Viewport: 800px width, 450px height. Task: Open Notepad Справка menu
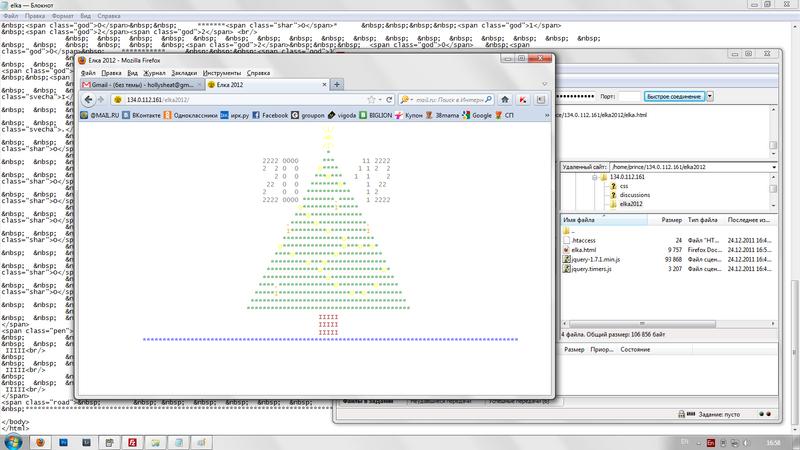click(x=109, y=16)
